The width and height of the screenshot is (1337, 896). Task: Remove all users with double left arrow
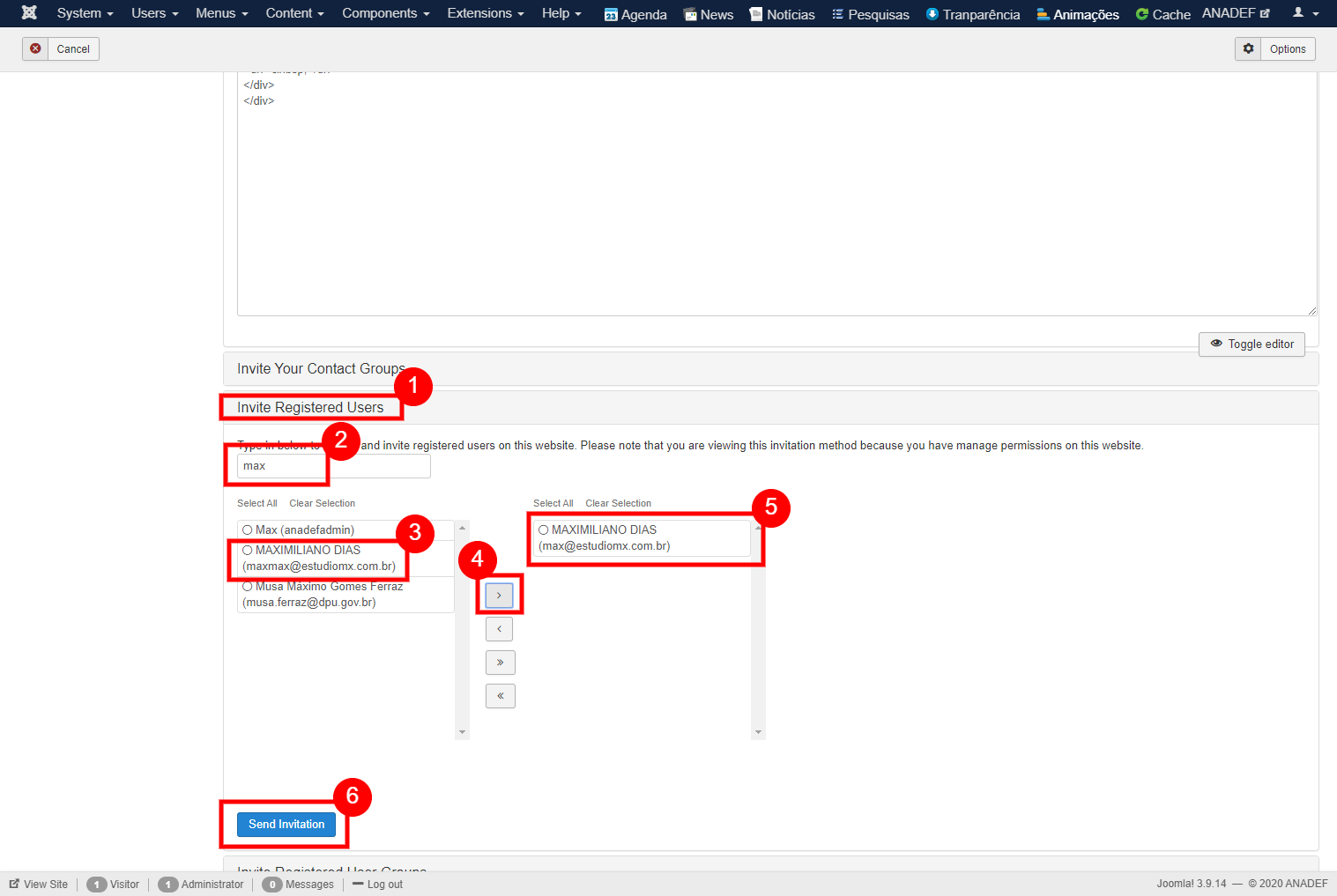click(500, 696)
